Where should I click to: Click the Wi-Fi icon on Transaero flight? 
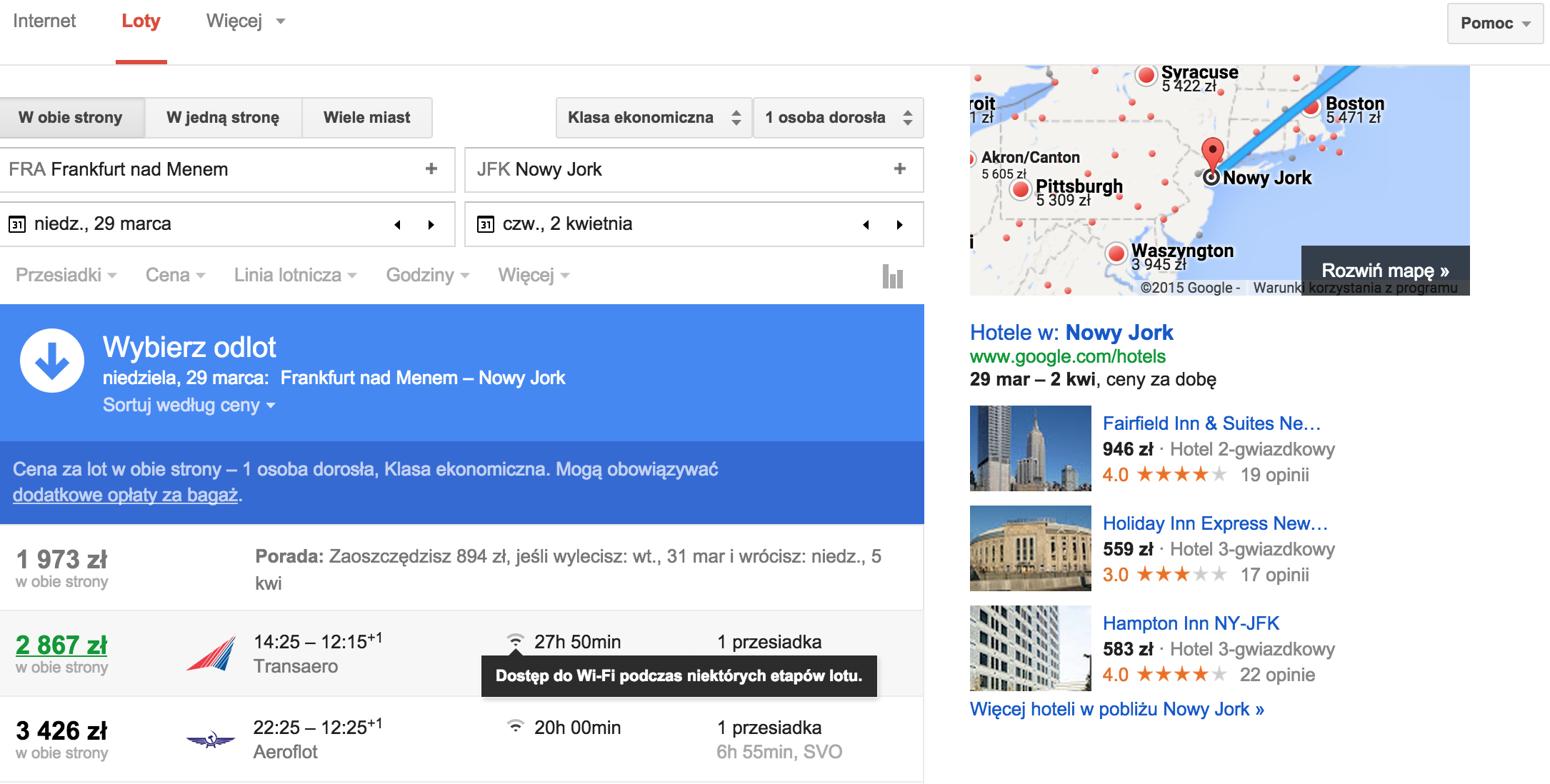tap(515, 640)
